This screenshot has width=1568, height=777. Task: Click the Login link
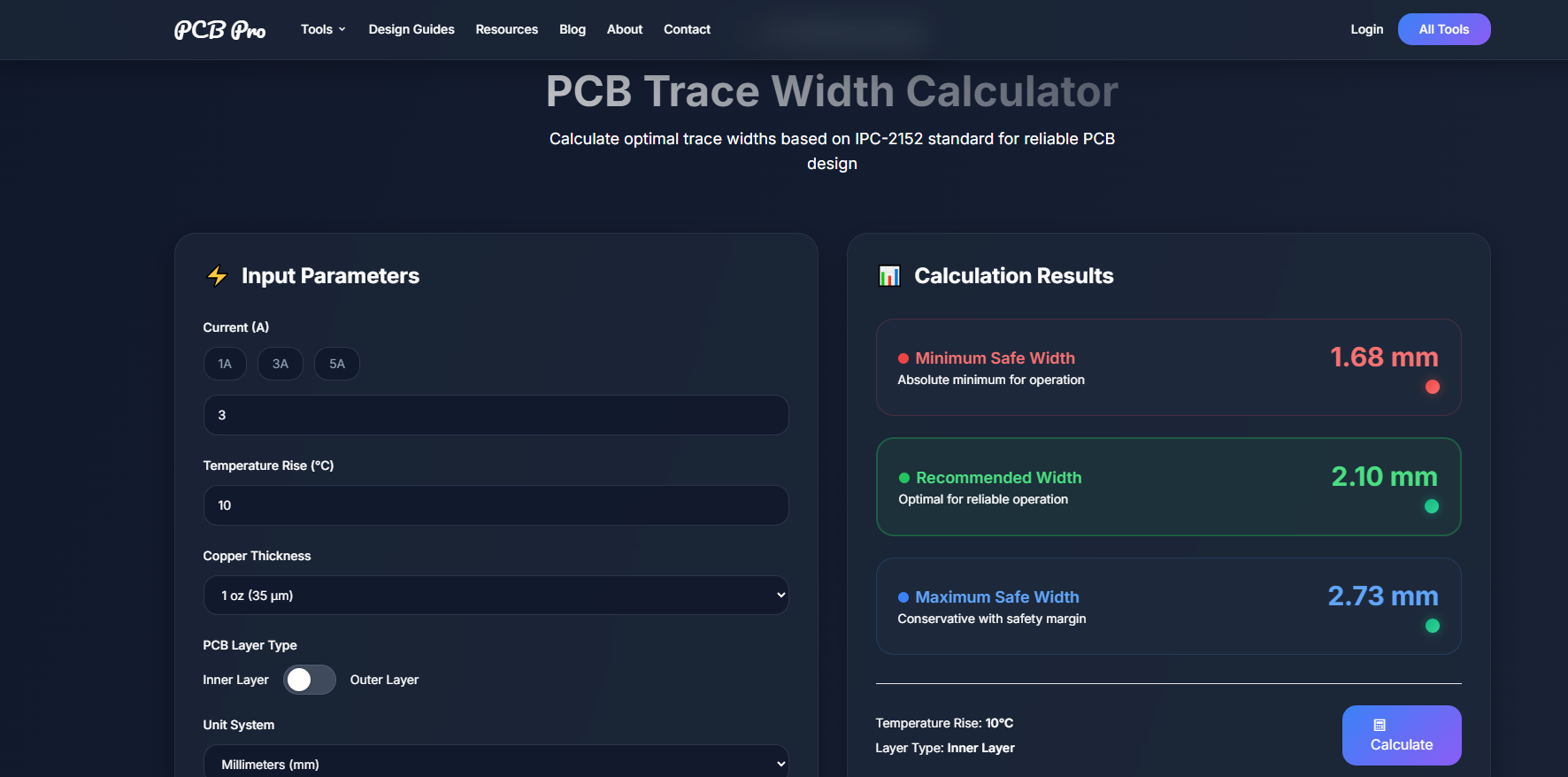tap(1366, 29)
